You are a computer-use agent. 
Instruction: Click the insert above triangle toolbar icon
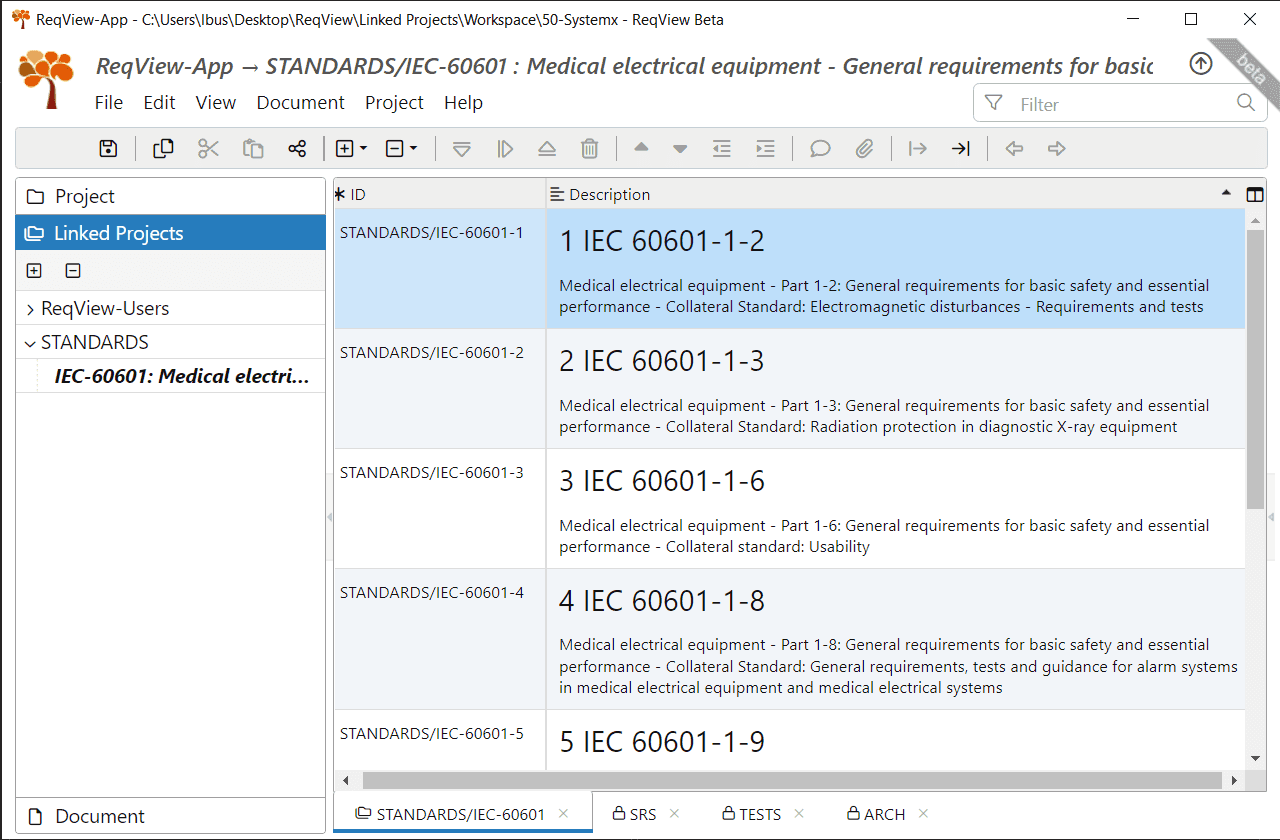tap(546, 149)
